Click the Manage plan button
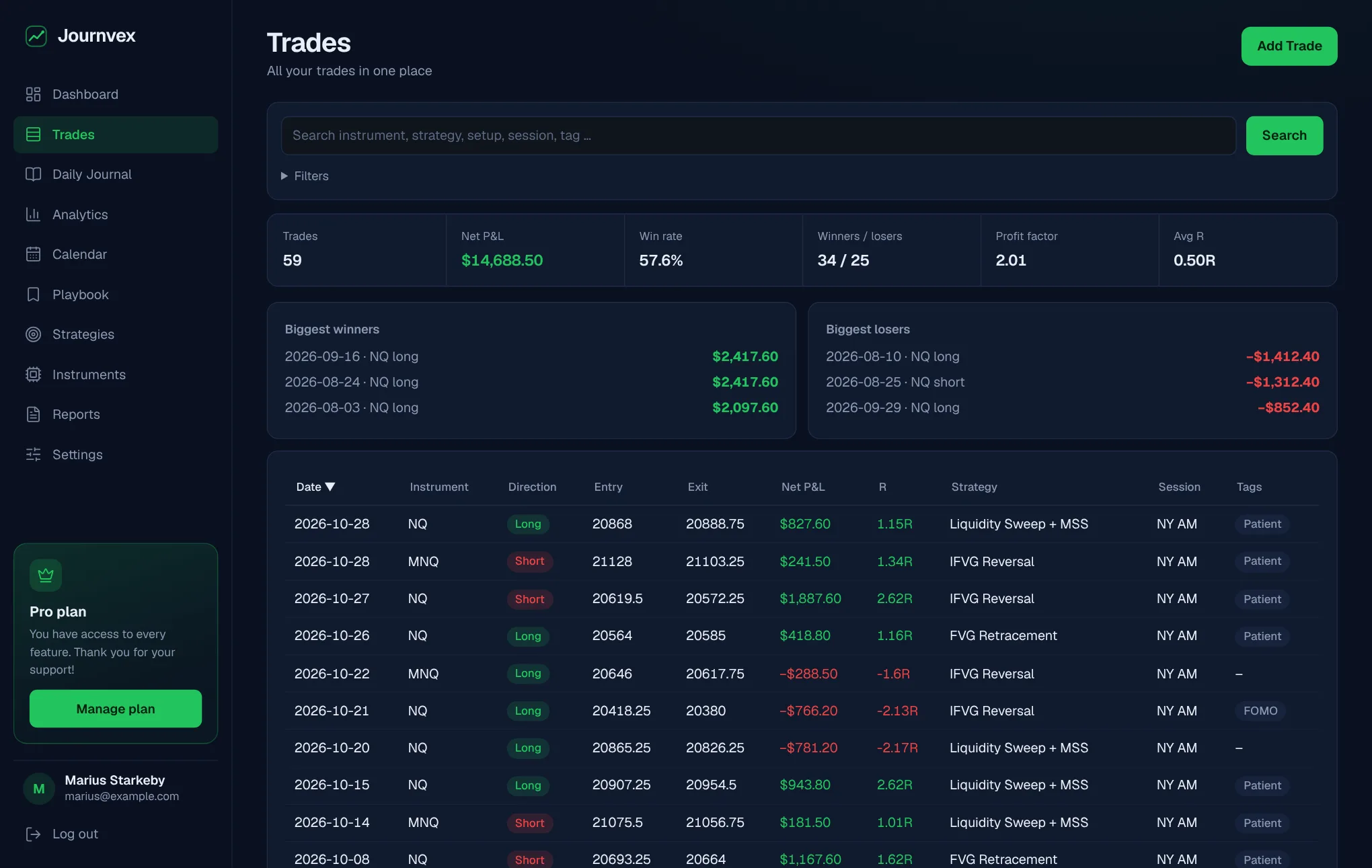The width and height of the screenshot is (1372, 868). coord(116,709)
